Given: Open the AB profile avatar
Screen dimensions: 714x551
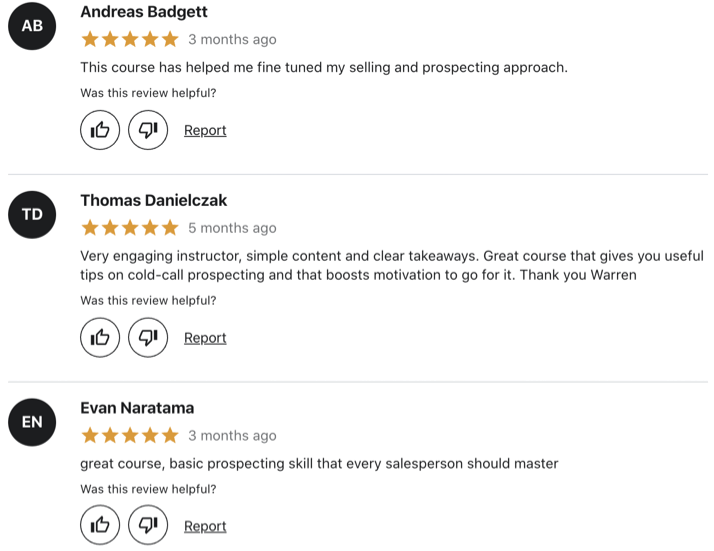Looking at the screenshot, I should click(x=32, y=26).
